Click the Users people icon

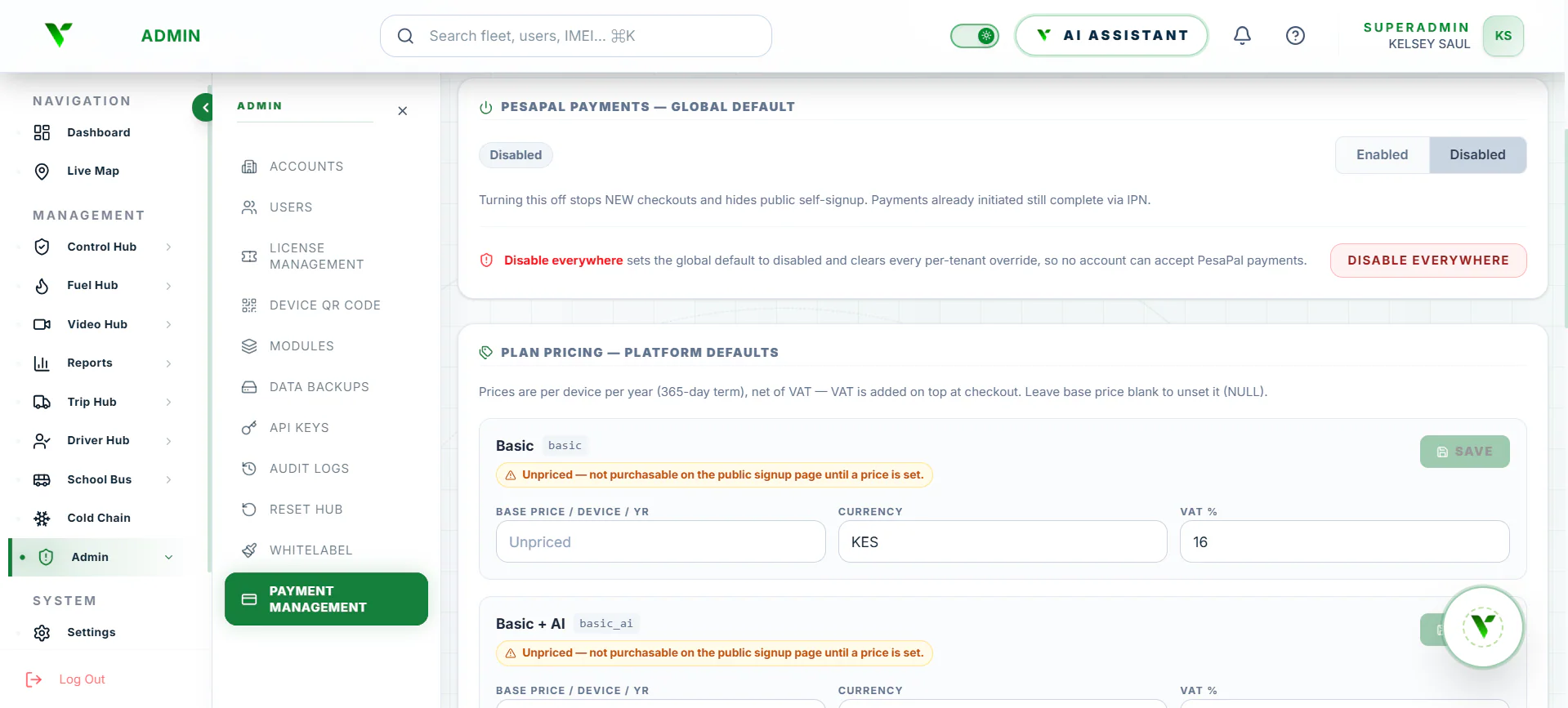point(249,207)
